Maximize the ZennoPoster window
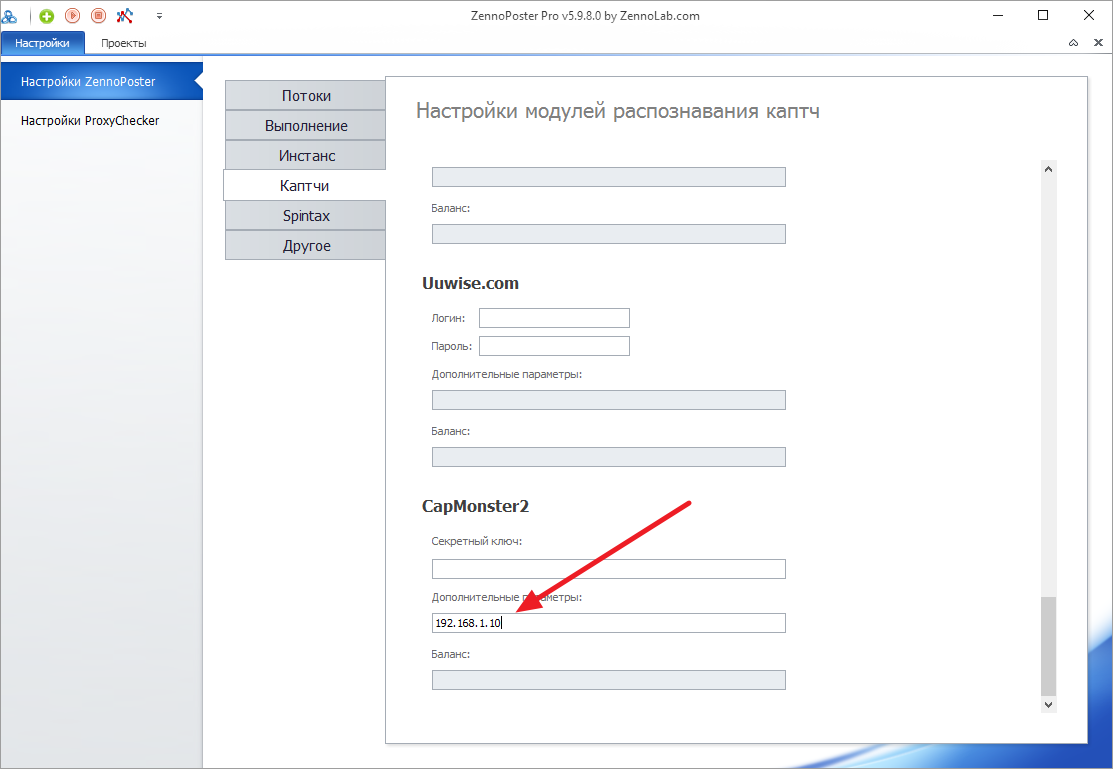The width and height of the screenshot is (1113, 769). click(1043, 15)
